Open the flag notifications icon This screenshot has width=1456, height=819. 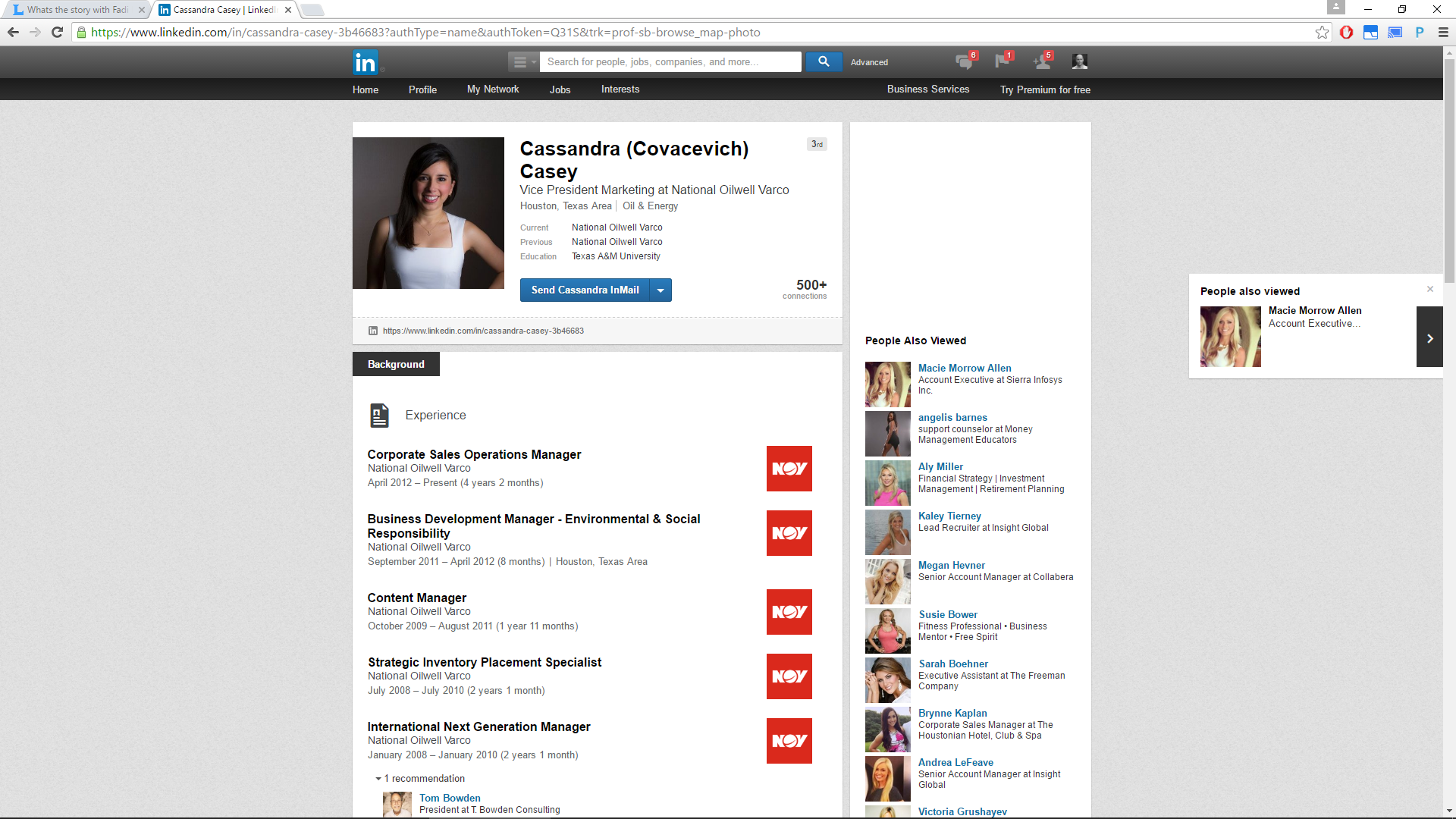point(1003,61)
